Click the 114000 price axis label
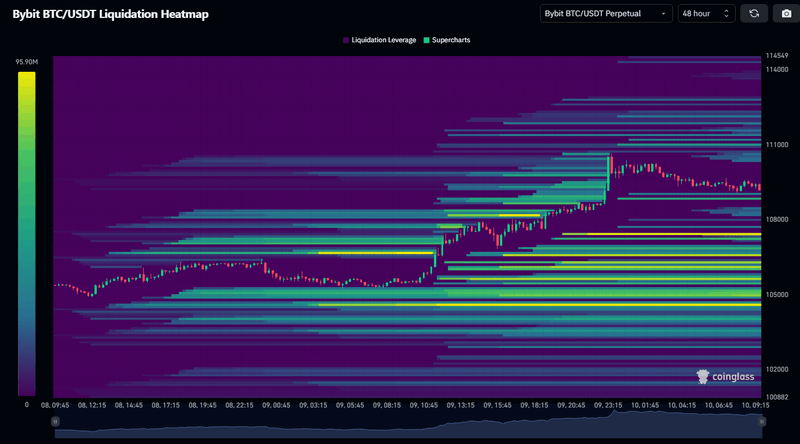 coord(777,69)
